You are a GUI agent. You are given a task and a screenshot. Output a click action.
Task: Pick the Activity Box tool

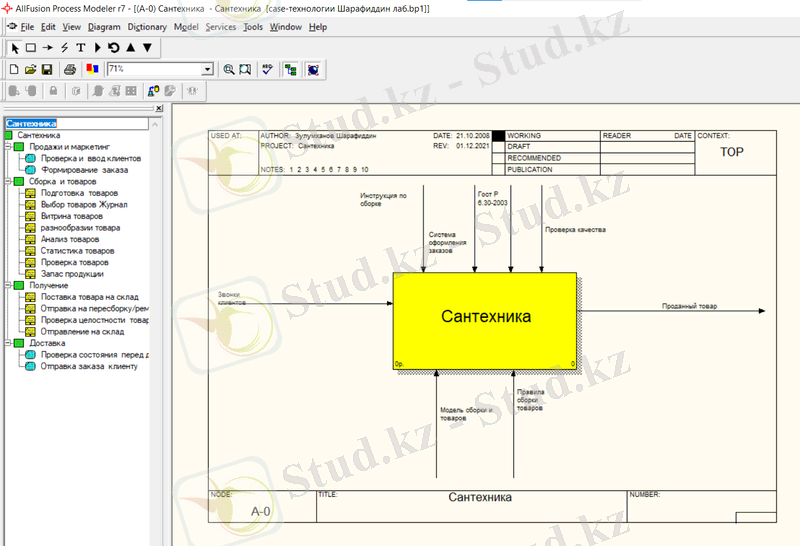click(x=31, y=47)
